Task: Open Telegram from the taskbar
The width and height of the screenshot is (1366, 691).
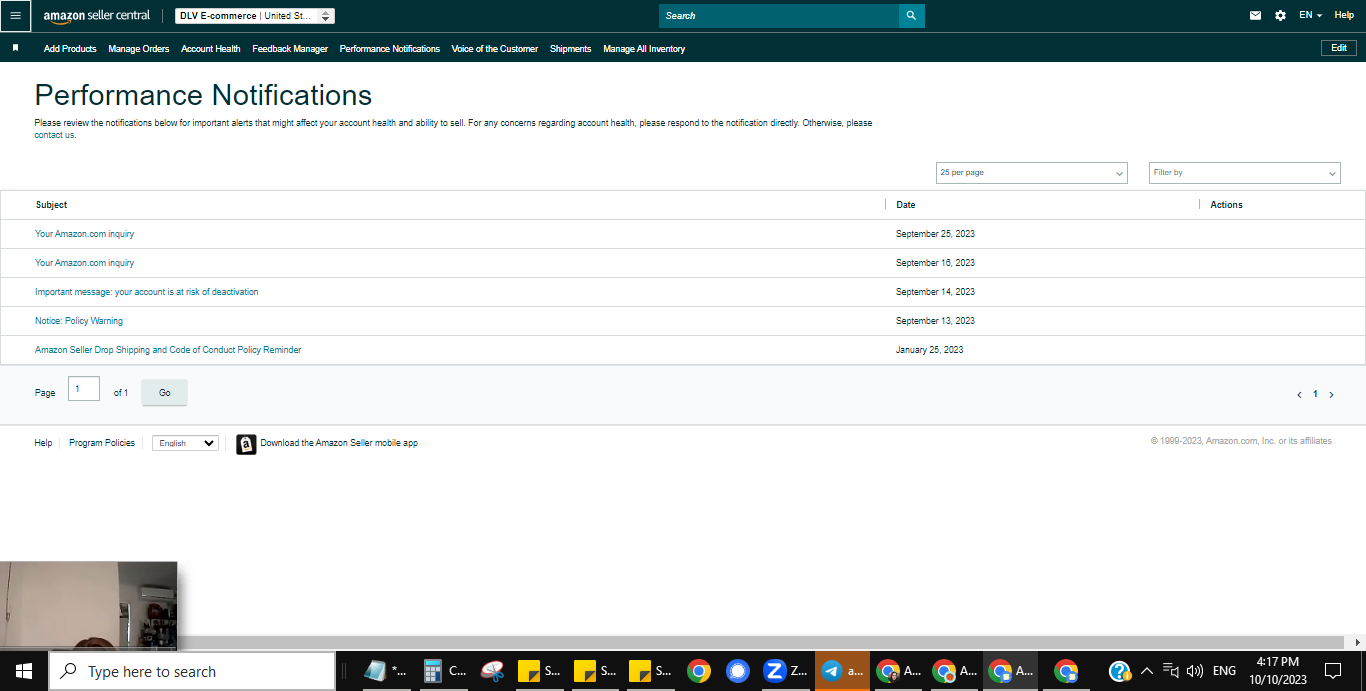Action: coord(842,671)
